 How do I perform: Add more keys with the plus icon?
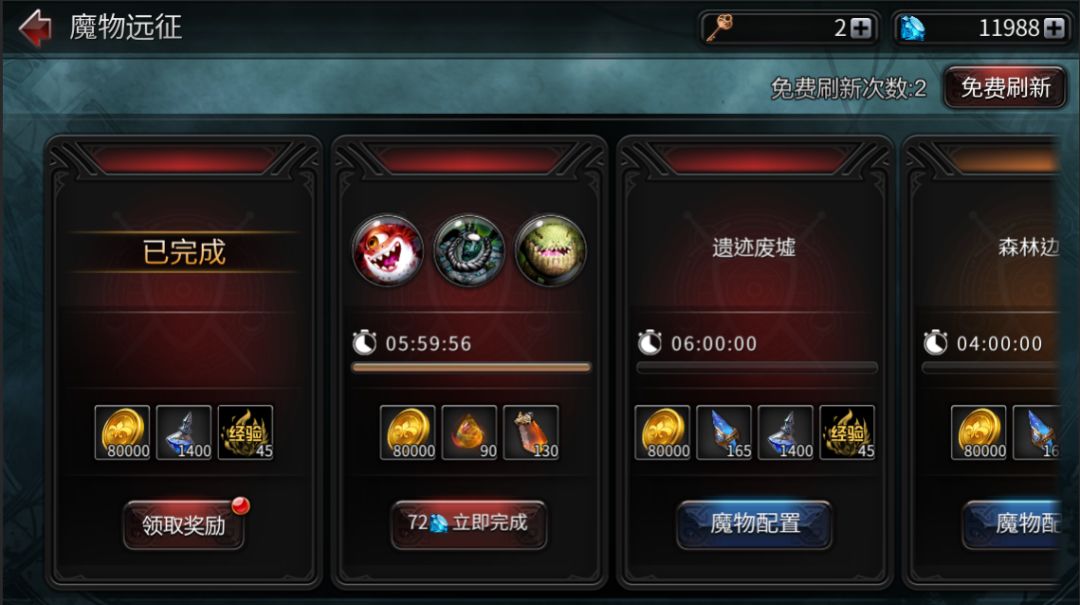(861, 28)
